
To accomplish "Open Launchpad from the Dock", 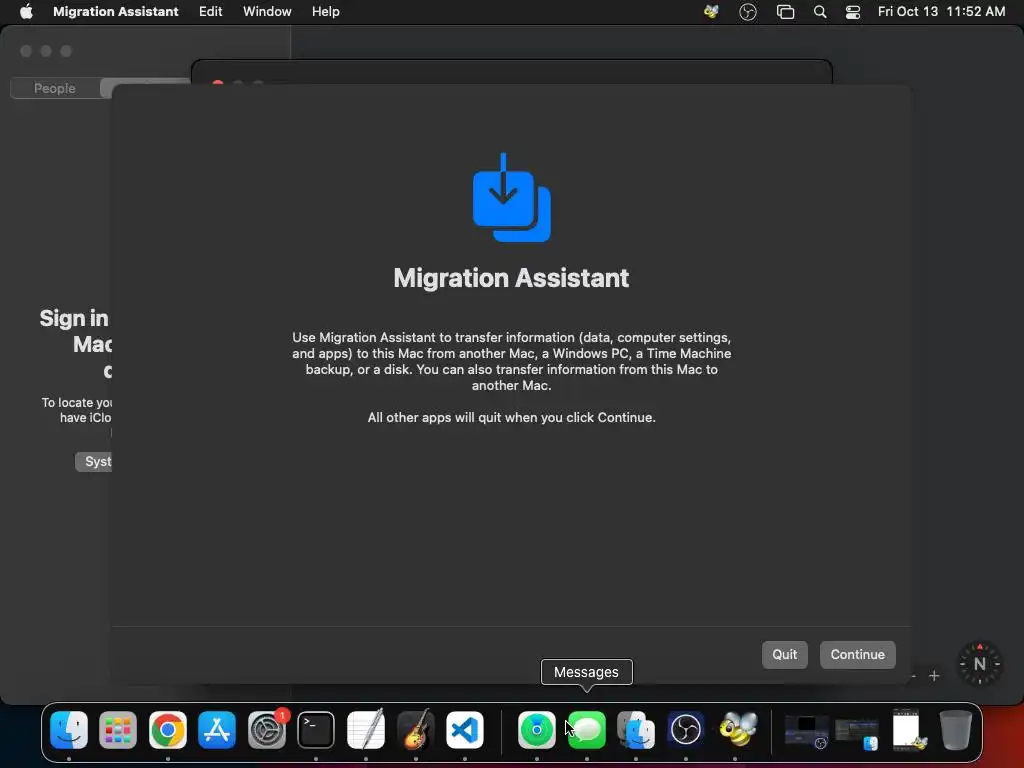I will (118, 729).
